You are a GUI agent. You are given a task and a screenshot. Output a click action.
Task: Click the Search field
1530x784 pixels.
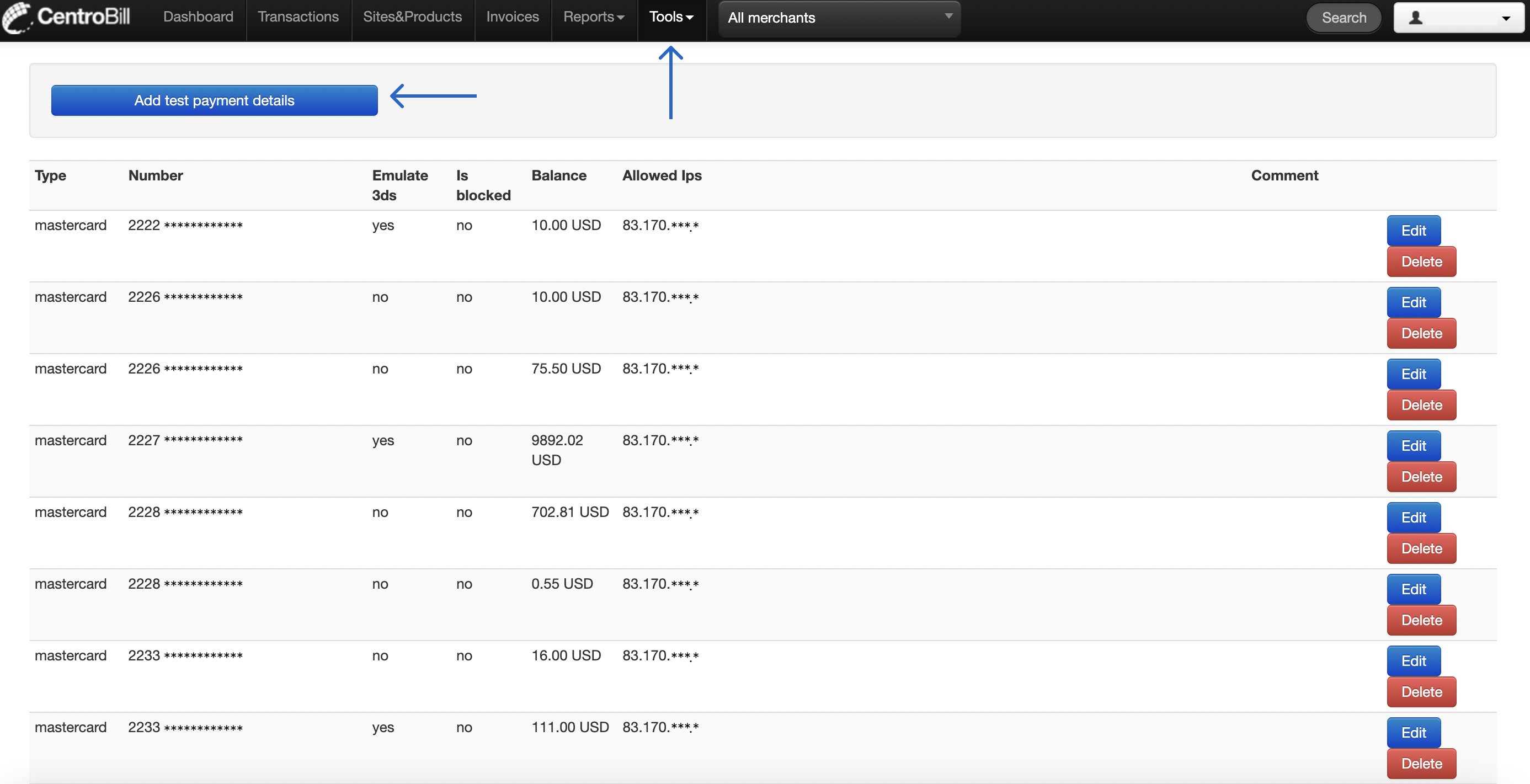pyautogui.click(x=1344, y=18)
